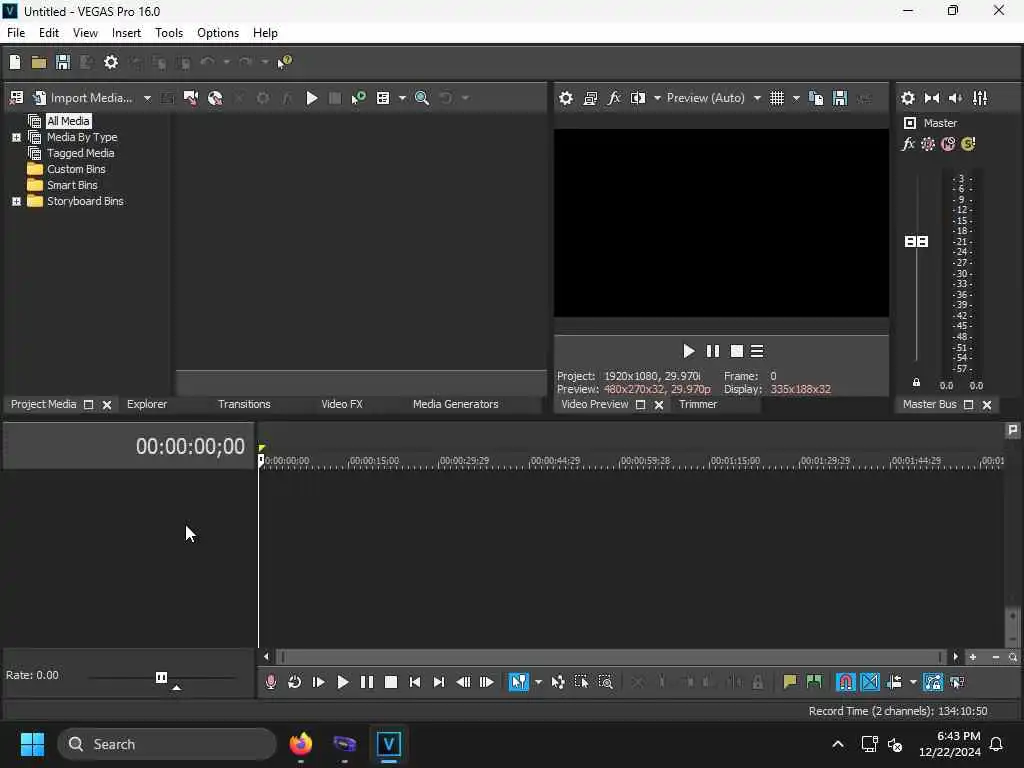
Task: Switch to the Media Generators tab
Action: pyautogui.click(x=455, y=404)
